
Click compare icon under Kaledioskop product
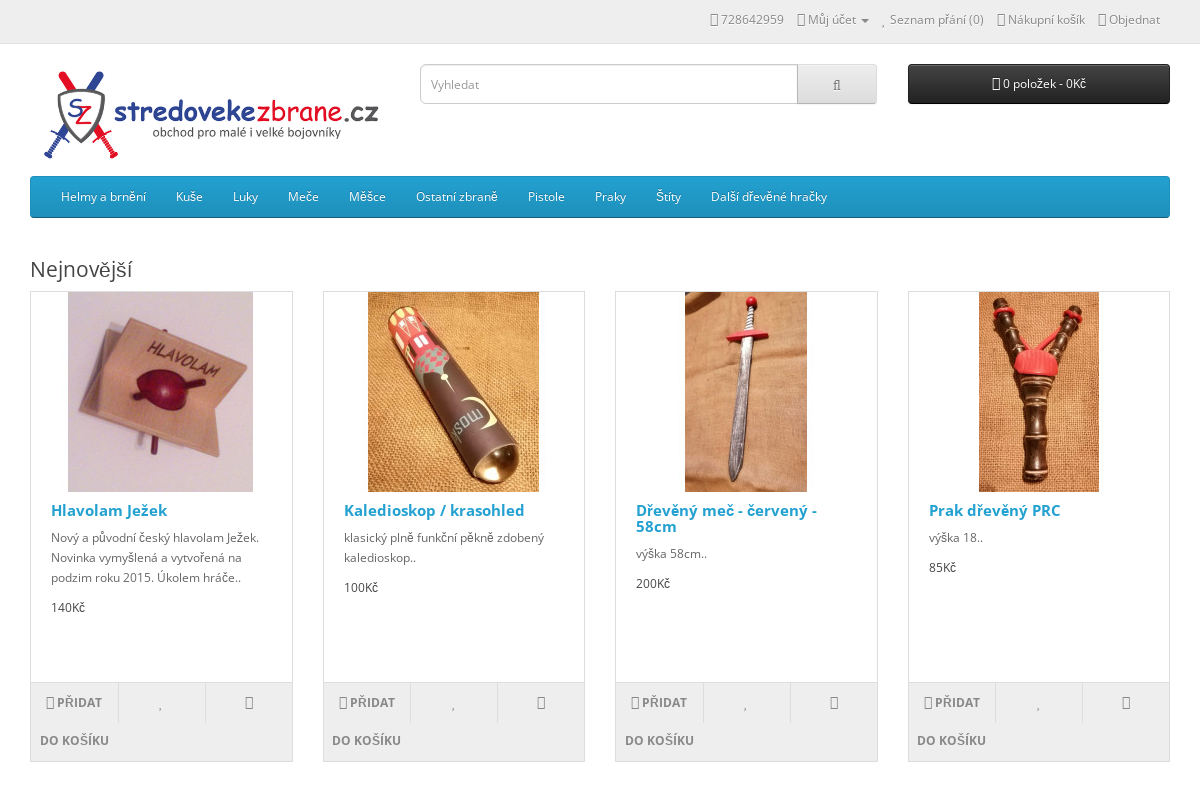point(541,703)
